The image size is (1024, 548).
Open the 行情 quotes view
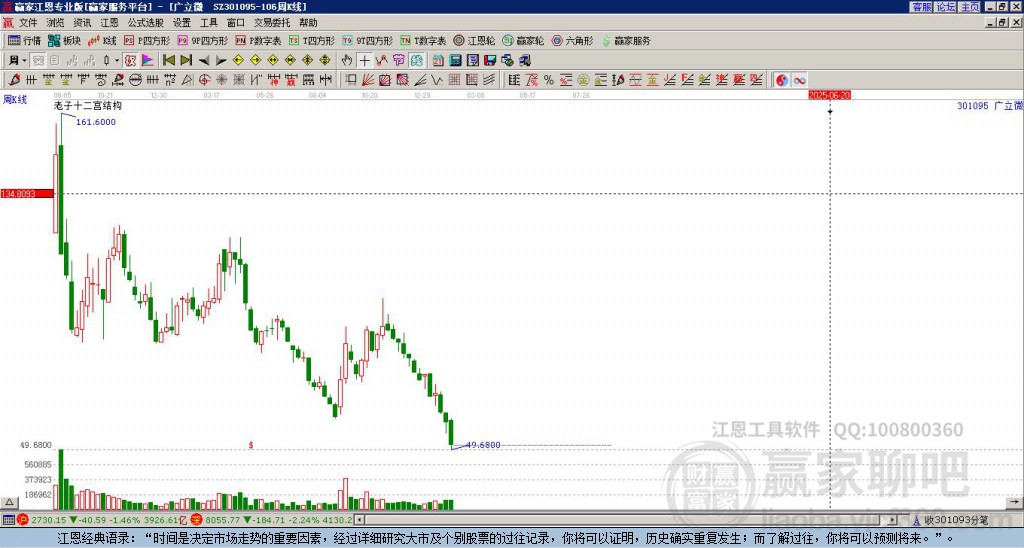point(25,40)
